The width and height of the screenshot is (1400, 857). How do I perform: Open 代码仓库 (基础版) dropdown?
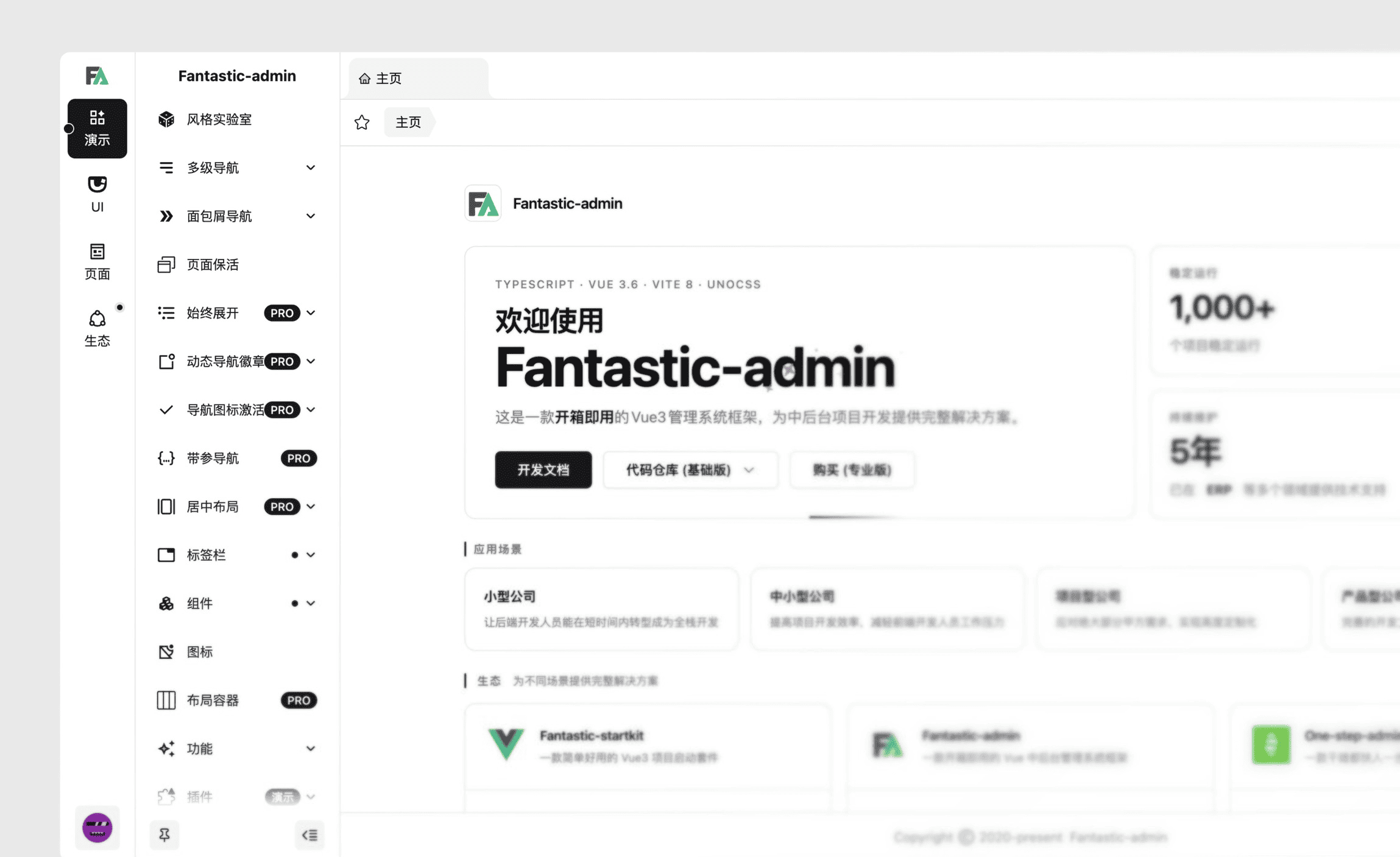pos(690,470)
